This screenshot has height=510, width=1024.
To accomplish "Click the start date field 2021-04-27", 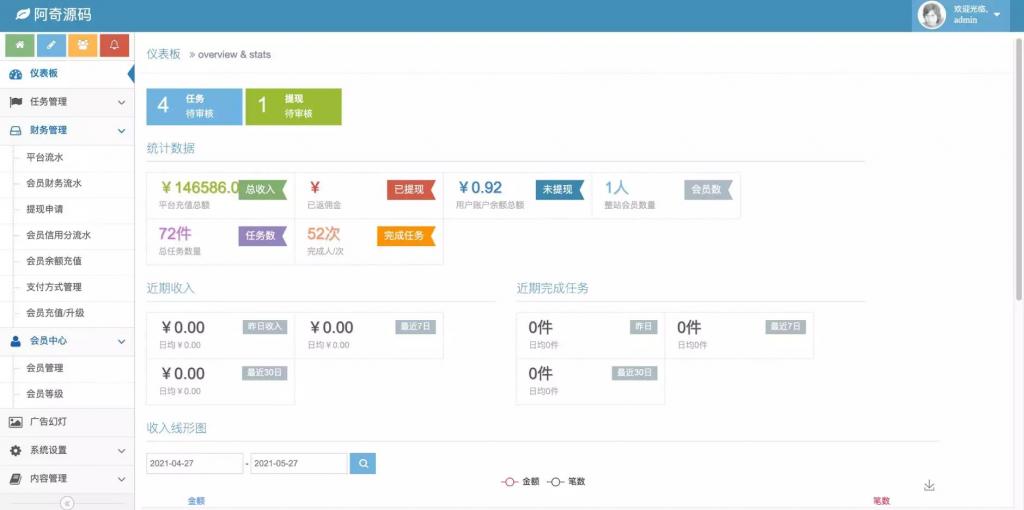I will [195, 464].
